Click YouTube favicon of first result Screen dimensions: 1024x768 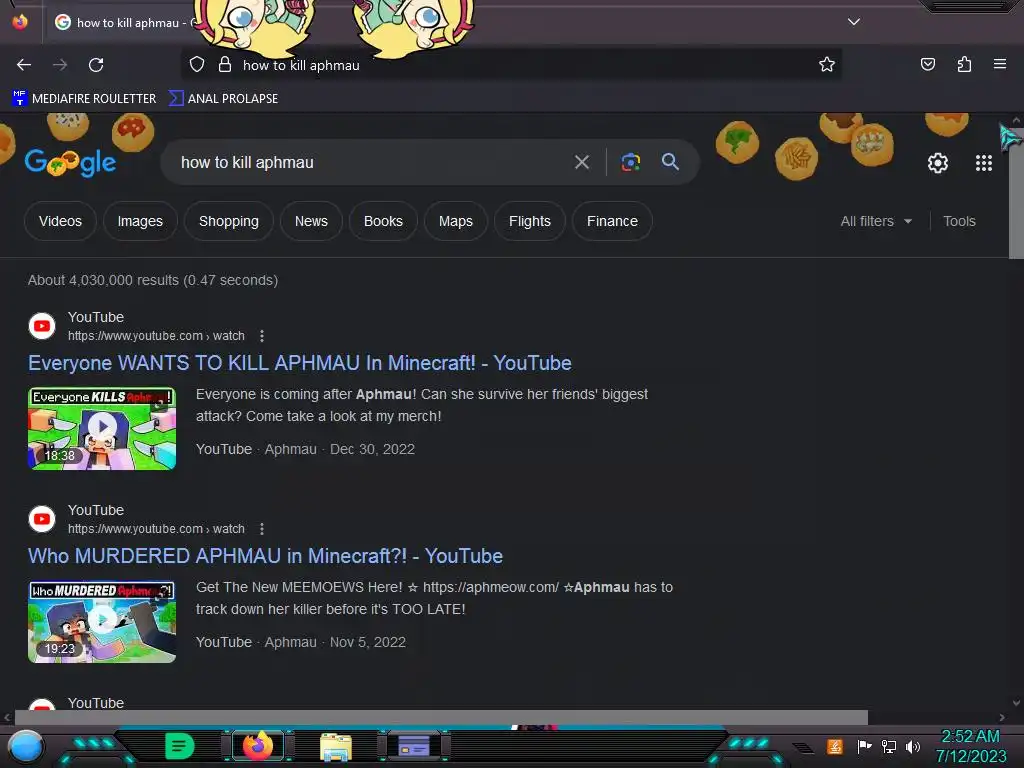42,326
